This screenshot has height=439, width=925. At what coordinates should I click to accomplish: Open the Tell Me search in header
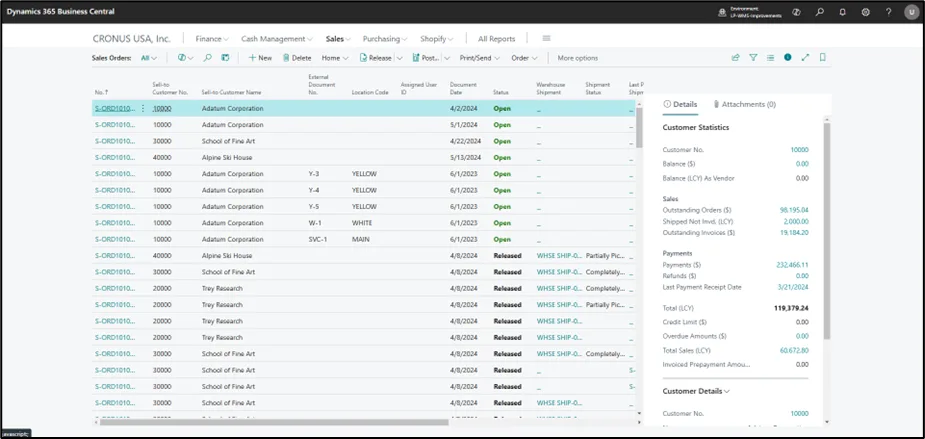tap(819, 12)
